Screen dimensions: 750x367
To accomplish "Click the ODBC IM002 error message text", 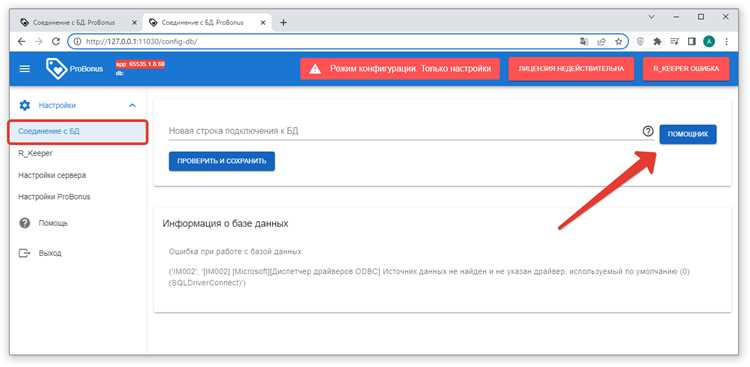I will (x=429, y=277).
